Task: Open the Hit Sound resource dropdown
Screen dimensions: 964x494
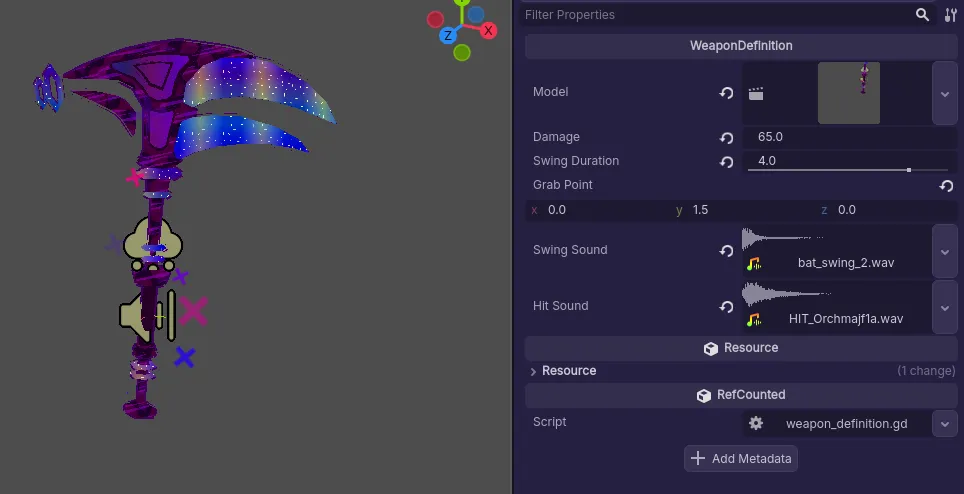Action: pos(945,307)
